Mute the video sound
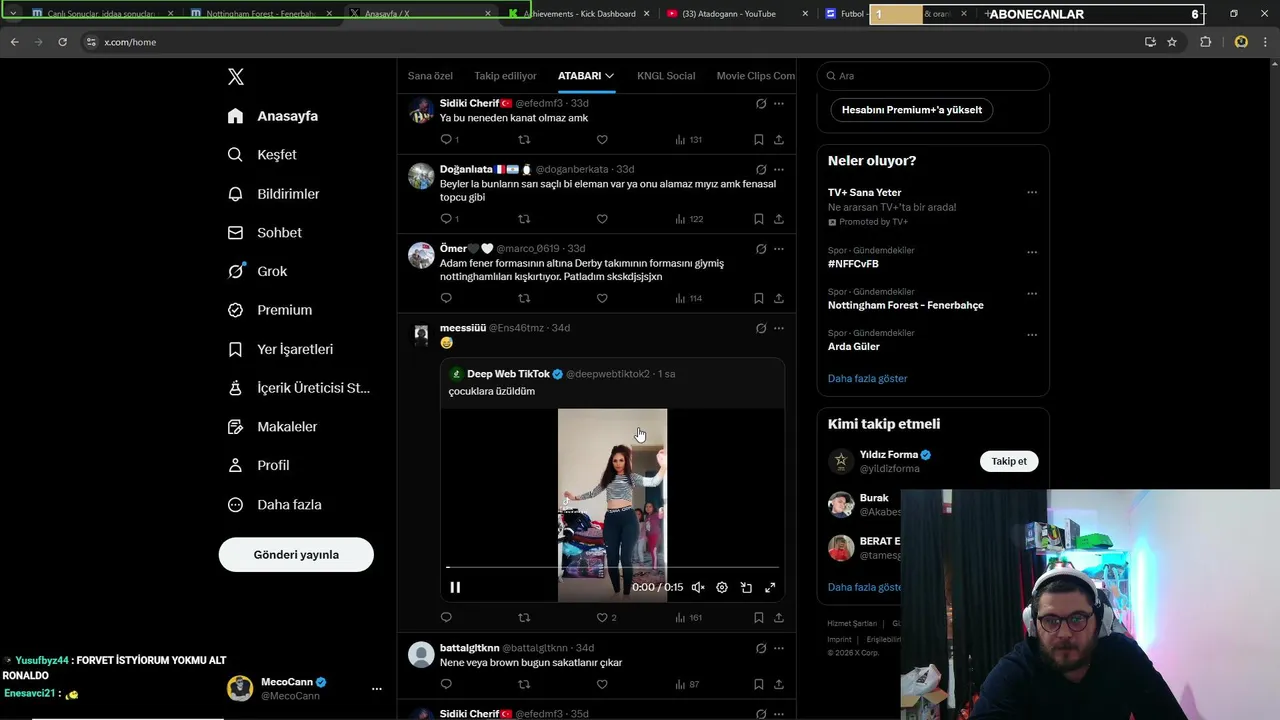Viewport: 1280px width, 720px height. tap(698, 588)
